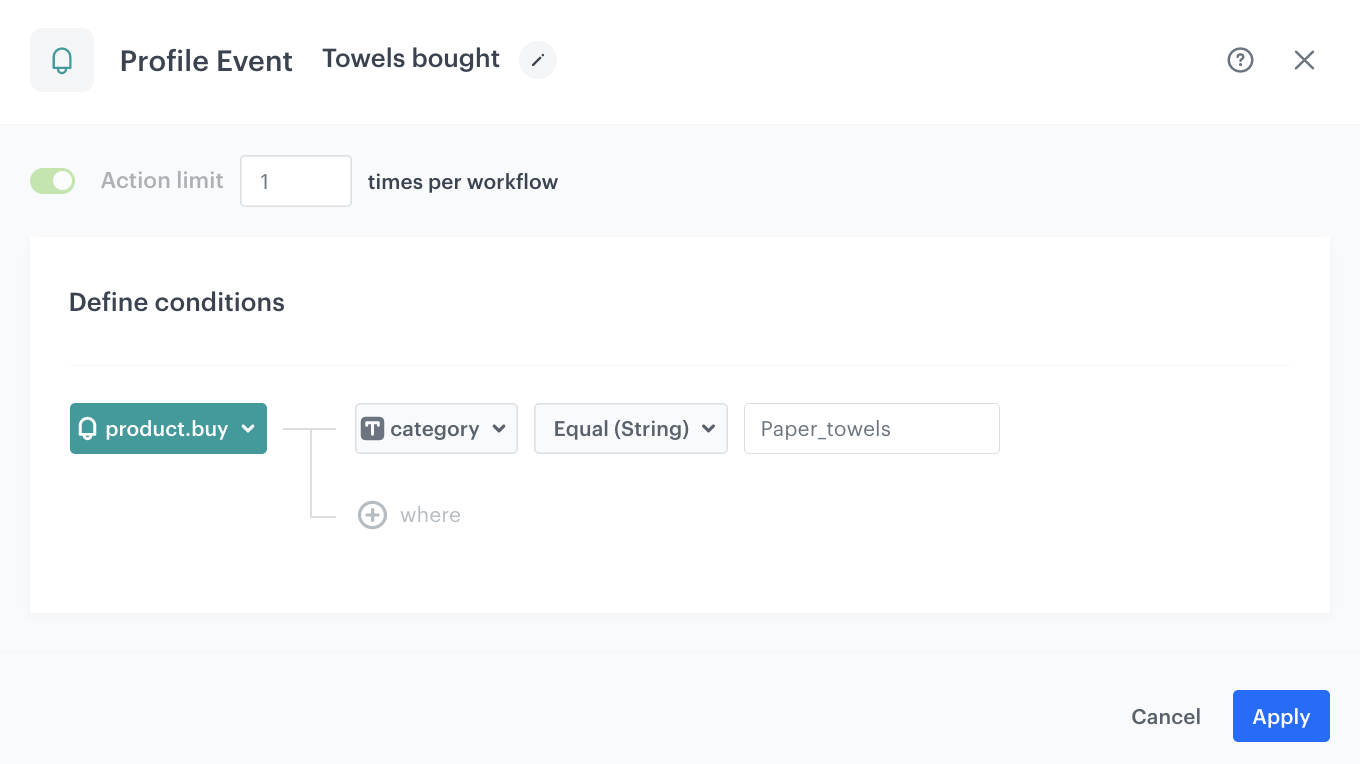Disable the Action limit toggle
Screen dimensions: 1360x764
pyautogui.click(x=52, y=180)
